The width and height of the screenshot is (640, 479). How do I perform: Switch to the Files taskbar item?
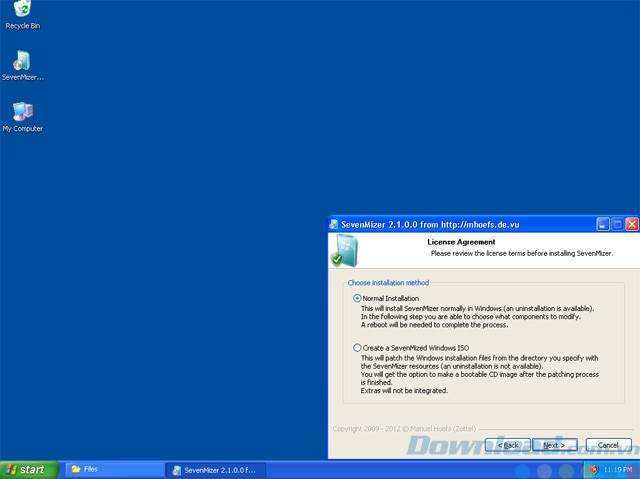110,469
